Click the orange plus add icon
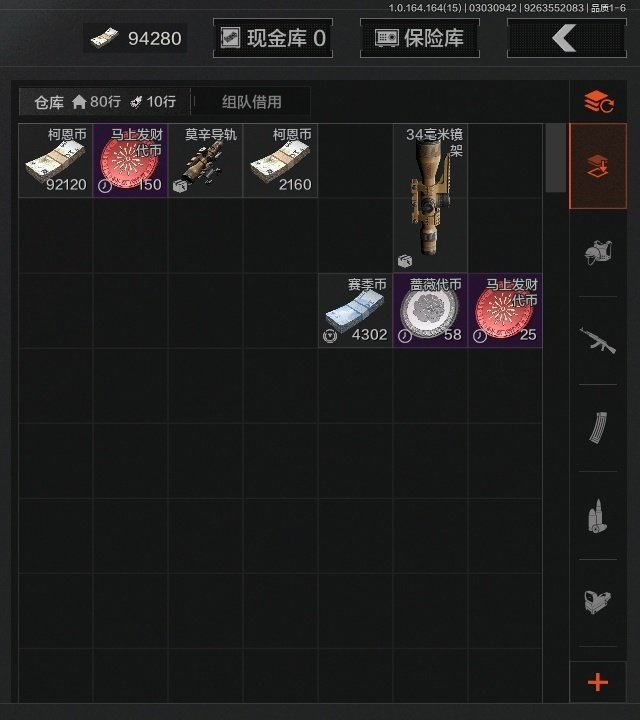Viewport: 640px width, 720px height. [598, 682]
